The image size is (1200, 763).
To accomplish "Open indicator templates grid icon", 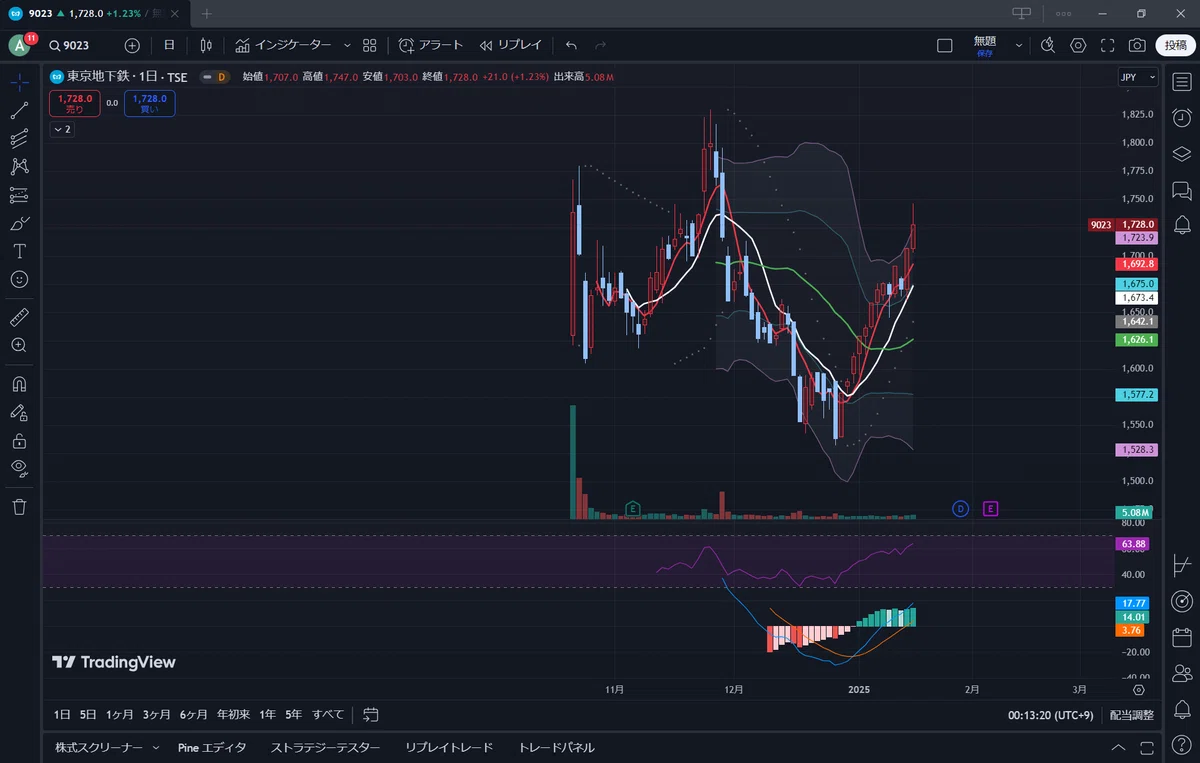I will click(x=370, y=45).
